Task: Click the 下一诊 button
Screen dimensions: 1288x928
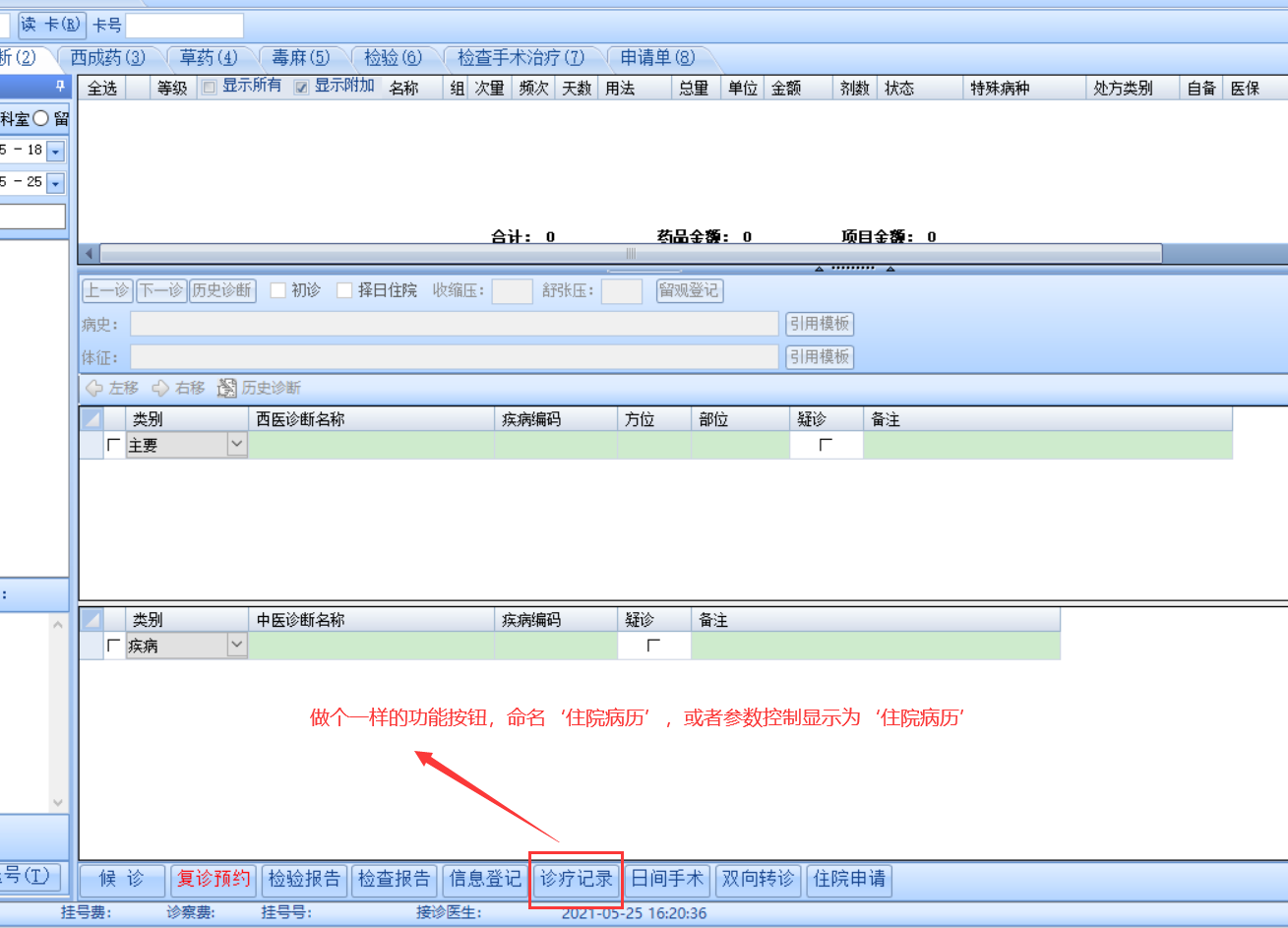Action: [x=161, y=290]
